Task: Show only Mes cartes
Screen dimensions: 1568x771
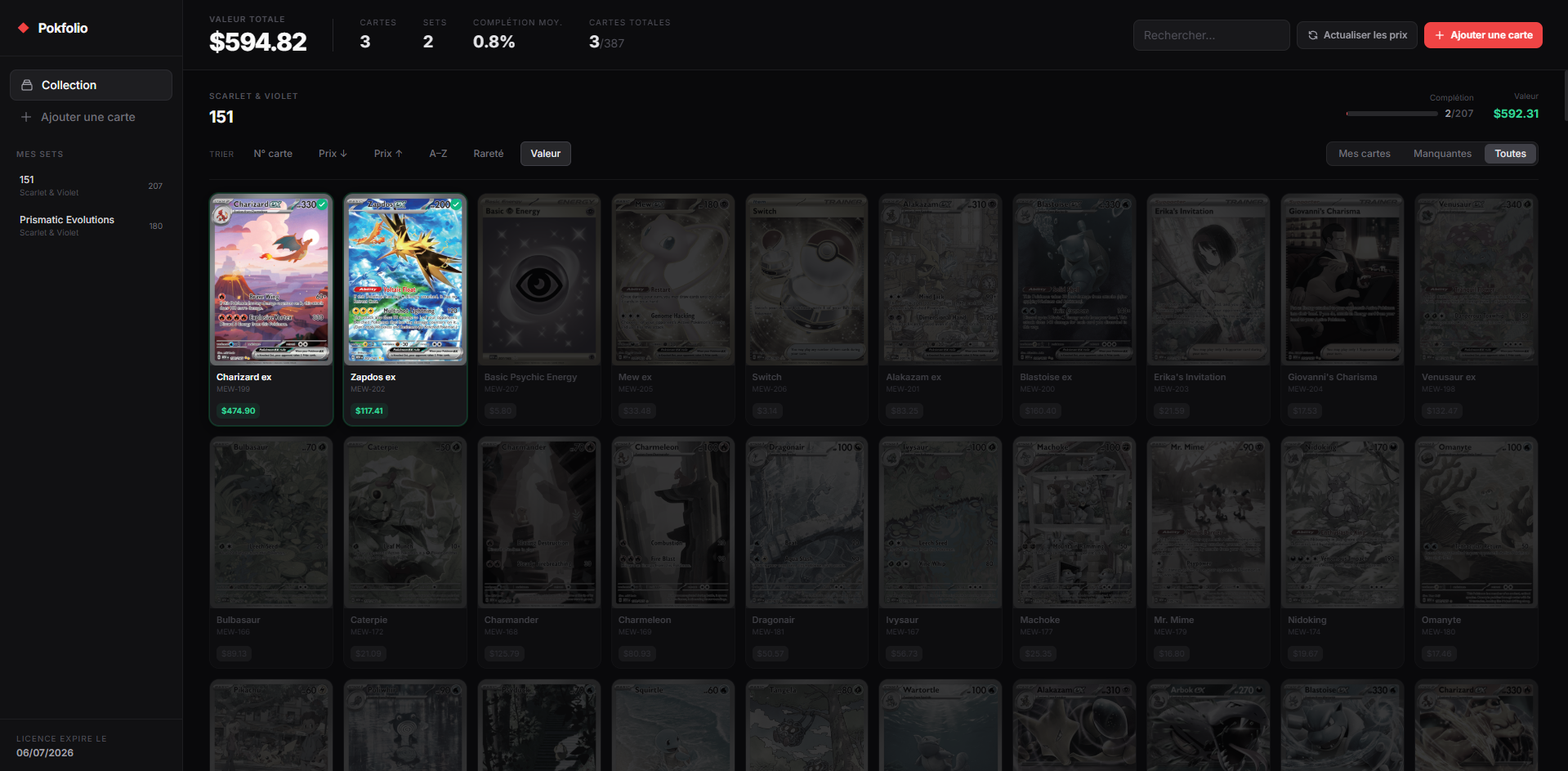Action: [1364, 154]
